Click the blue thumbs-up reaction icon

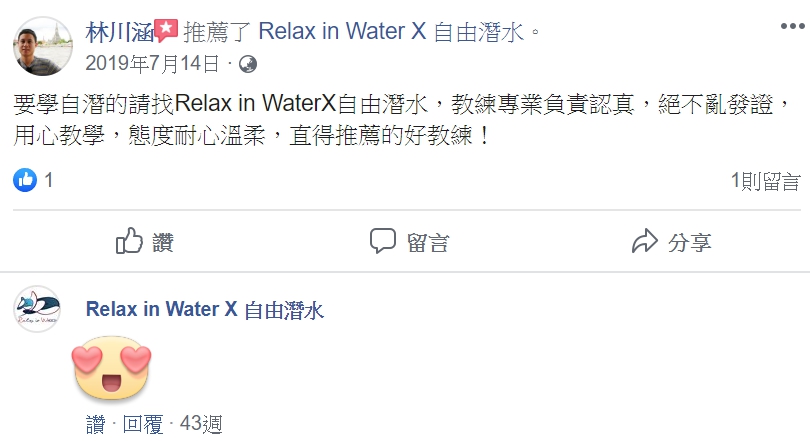(x=25, y=180)
